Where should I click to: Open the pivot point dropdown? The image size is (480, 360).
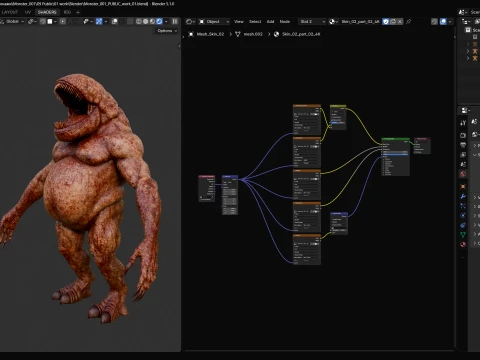click(32, 22)
